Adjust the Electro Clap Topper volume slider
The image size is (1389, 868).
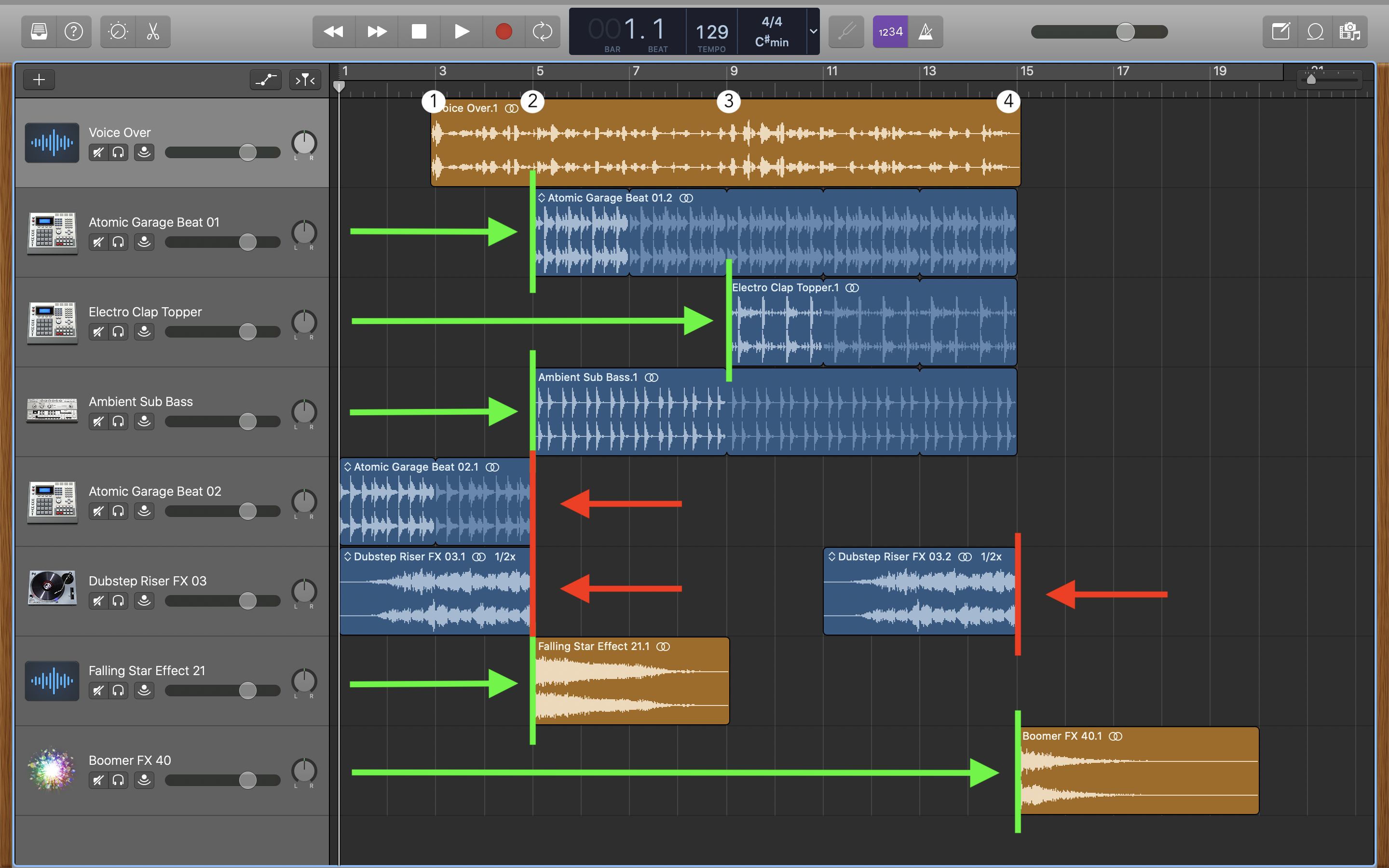click(x=248, y=331)
